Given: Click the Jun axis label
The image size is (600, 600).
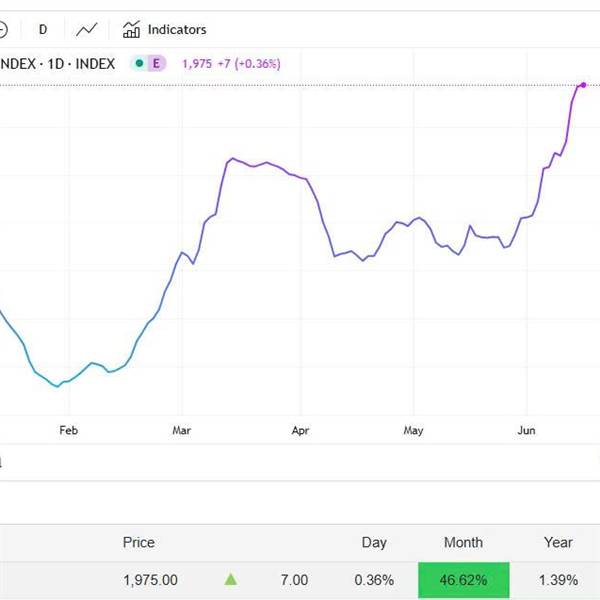Looking at the screenshot, I should click(526, 430).
